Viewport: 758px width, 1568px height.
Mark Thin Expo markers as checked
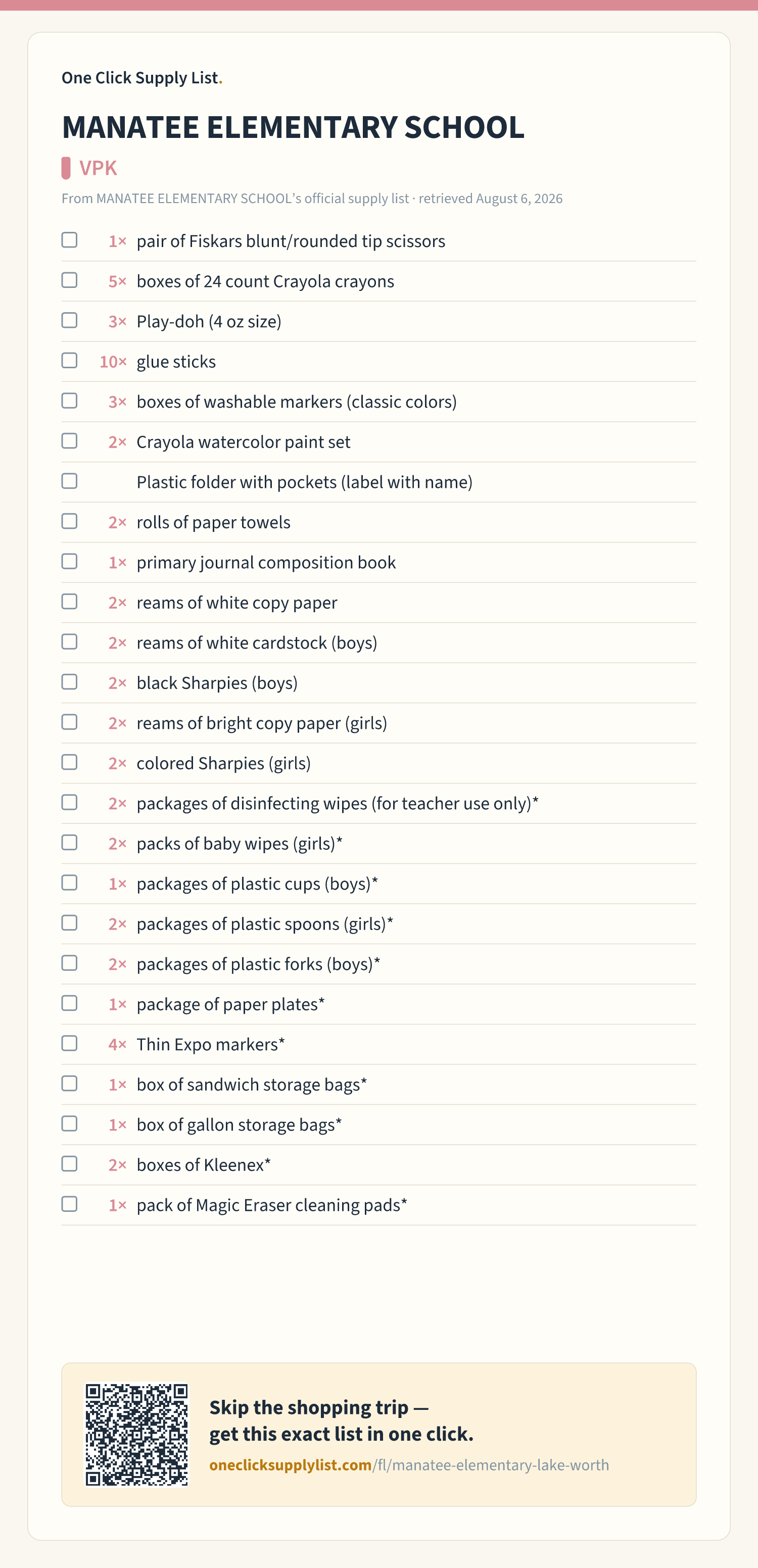[x=69, y=1044]
